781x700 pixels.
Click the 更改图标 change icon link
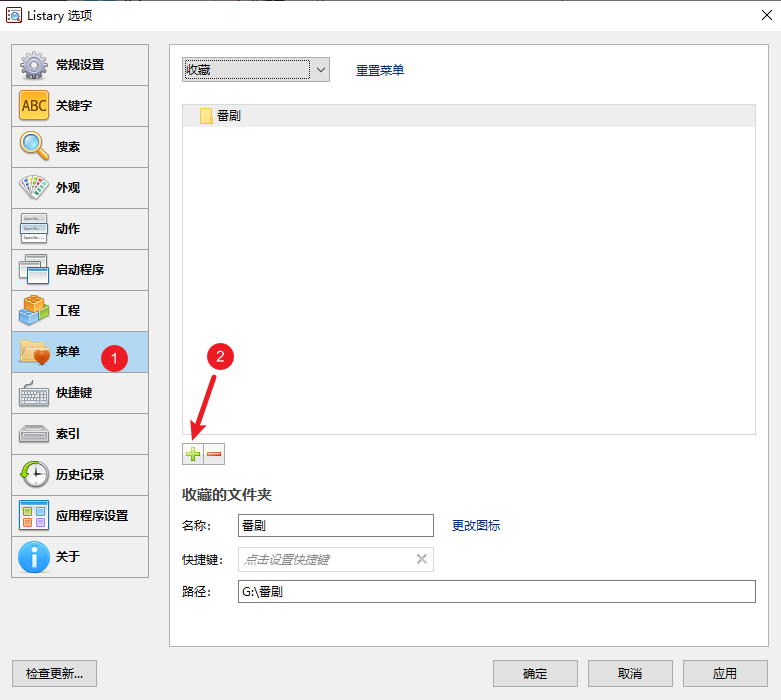tap(476, 526)
